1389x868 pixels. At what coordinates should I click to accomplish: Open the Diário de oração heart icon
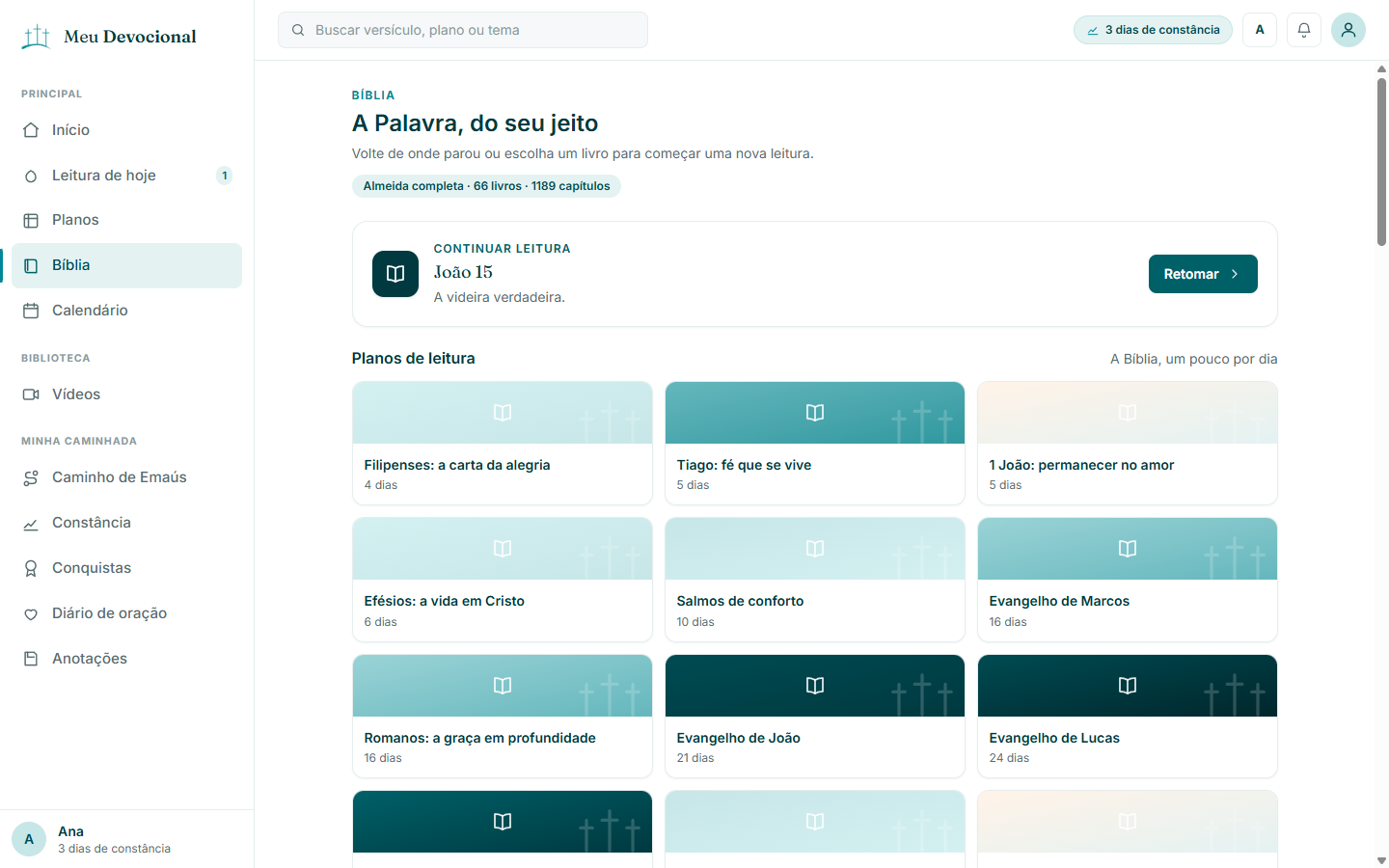(31, 613)
